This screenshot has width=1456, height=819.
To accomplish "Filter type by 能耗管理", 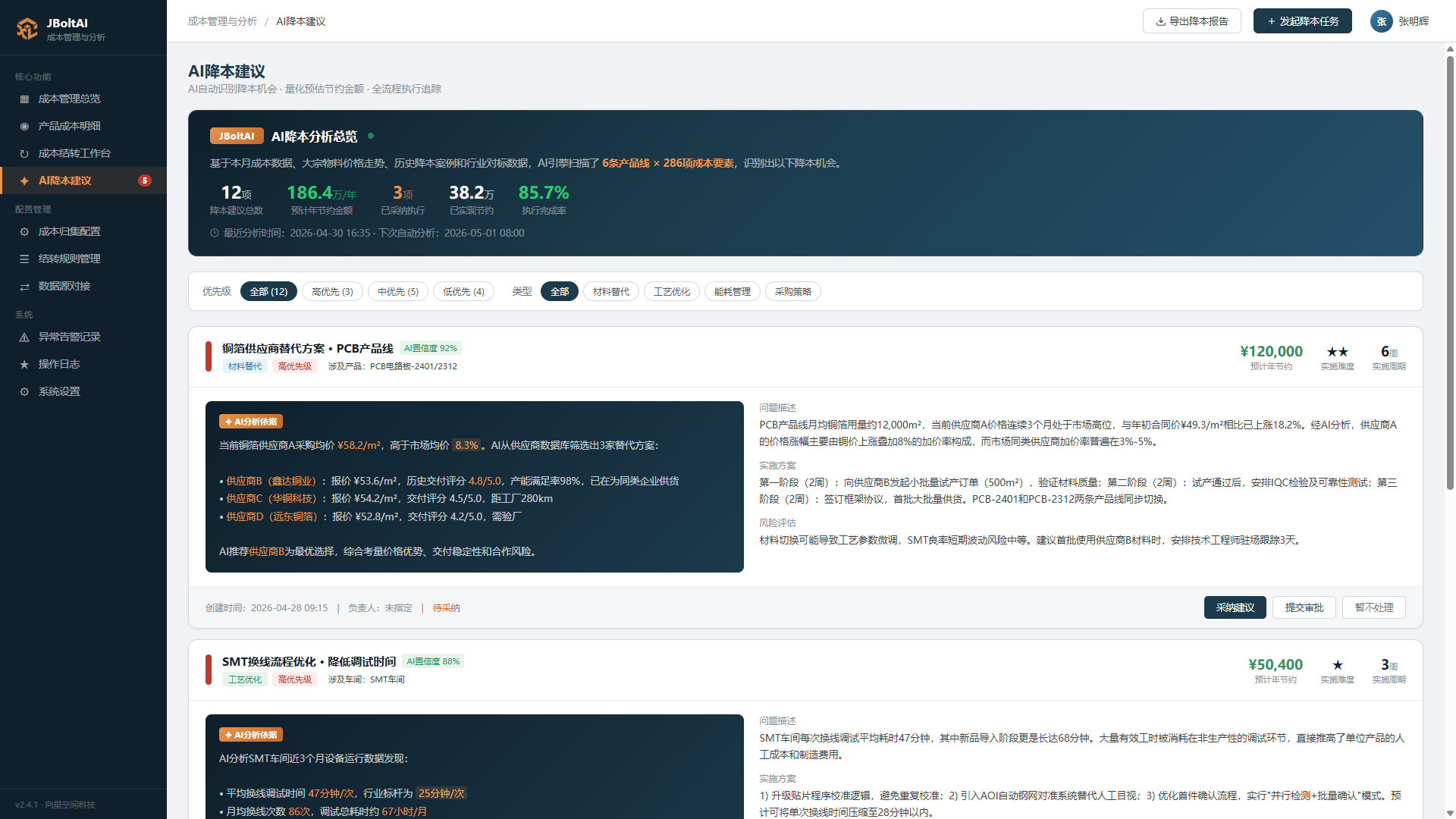I will click(x=733, y=291).
